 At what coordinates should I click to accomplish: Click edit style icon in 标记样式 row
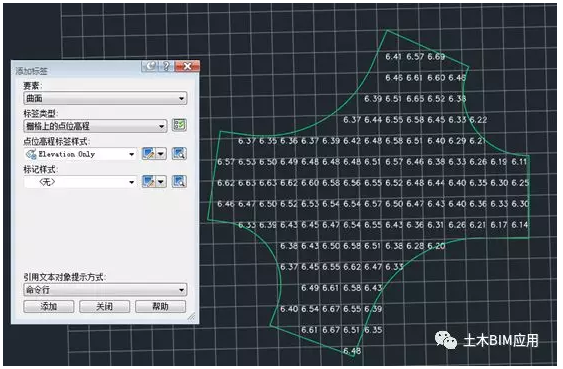click(148, 182)
